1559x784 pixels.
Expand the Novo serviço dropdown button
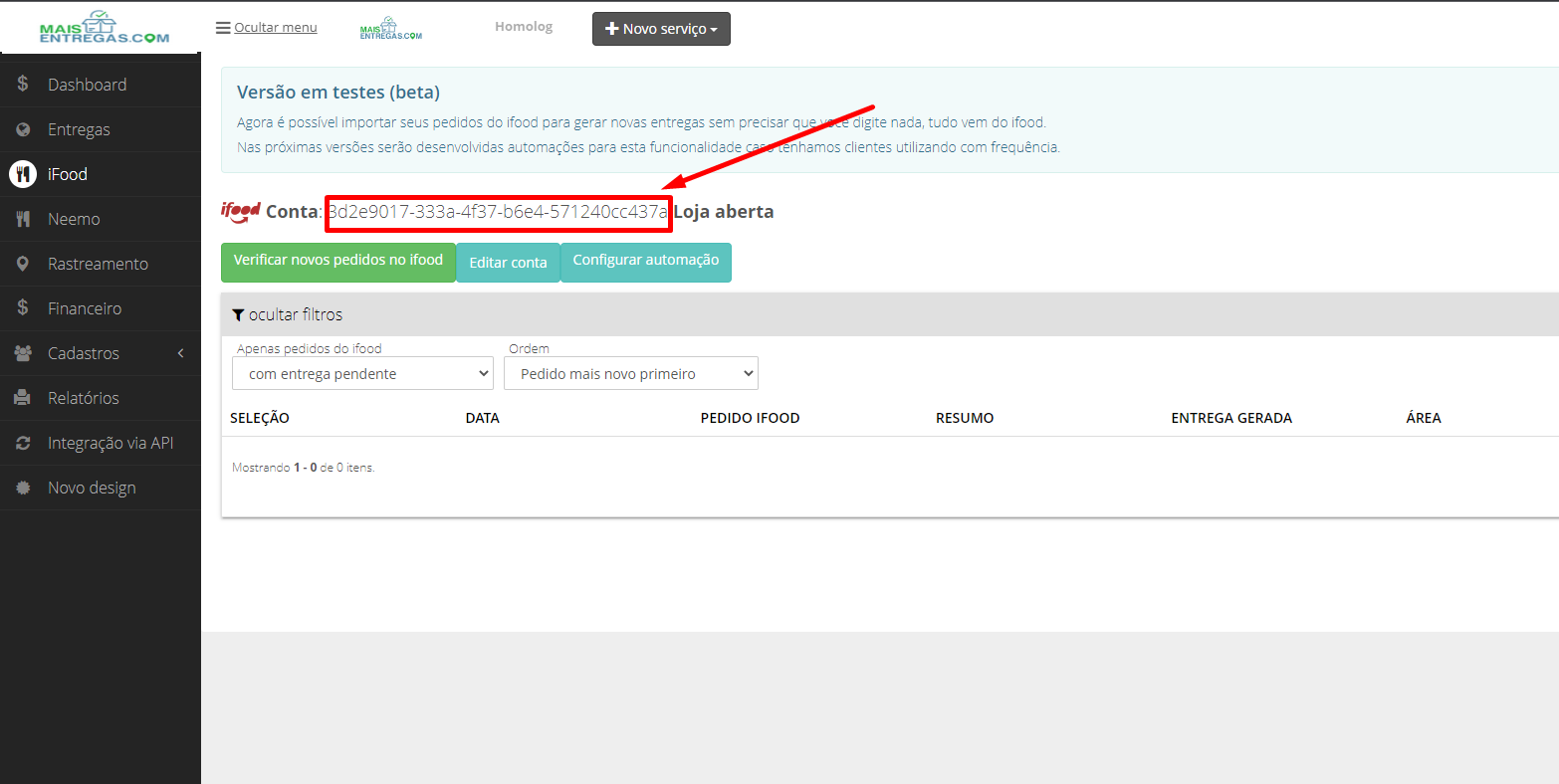[x=661, y=29]
